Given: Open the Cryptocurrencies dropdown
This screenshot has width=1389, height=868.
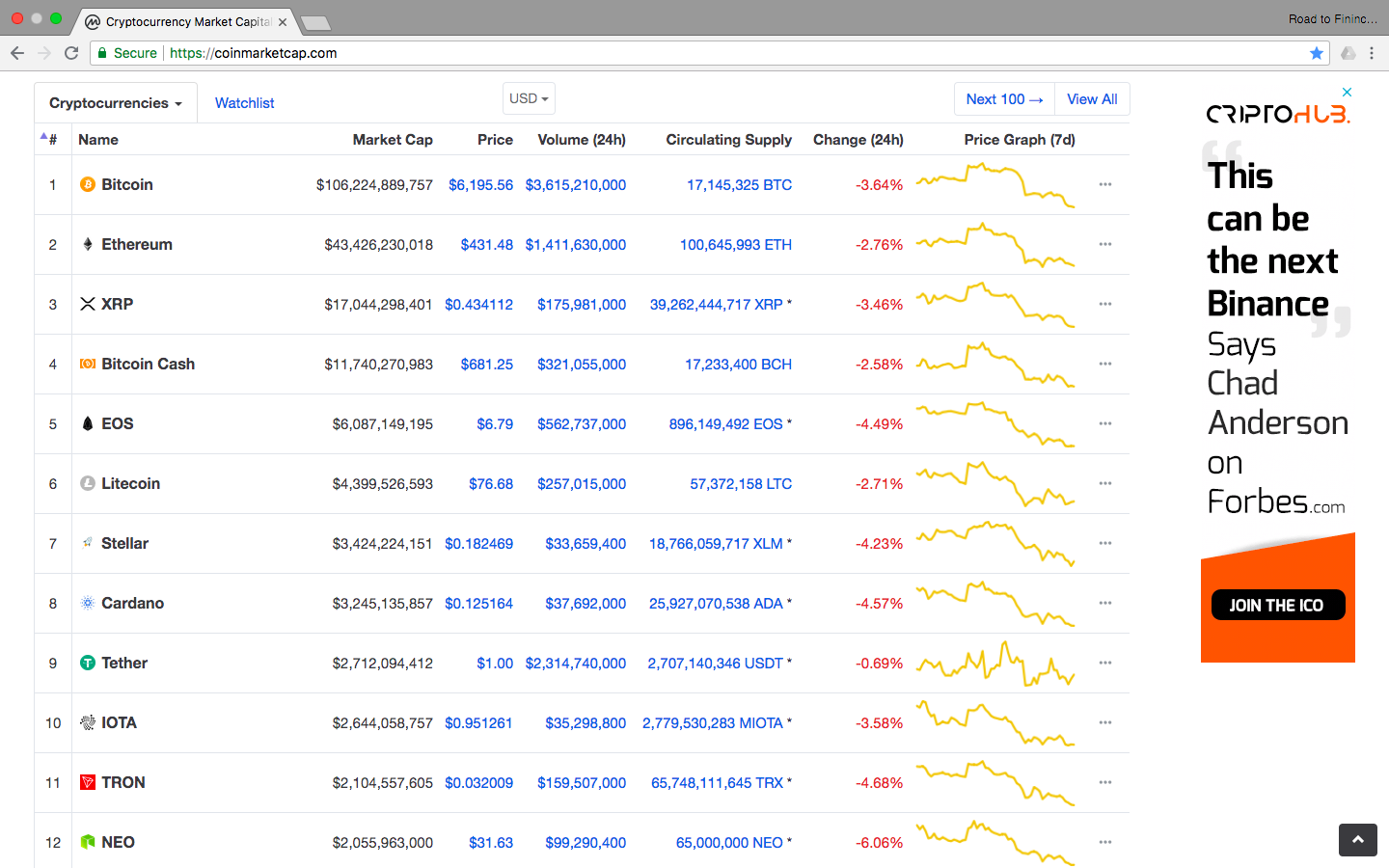Looking at the screenshot, I should pos(116,103).
